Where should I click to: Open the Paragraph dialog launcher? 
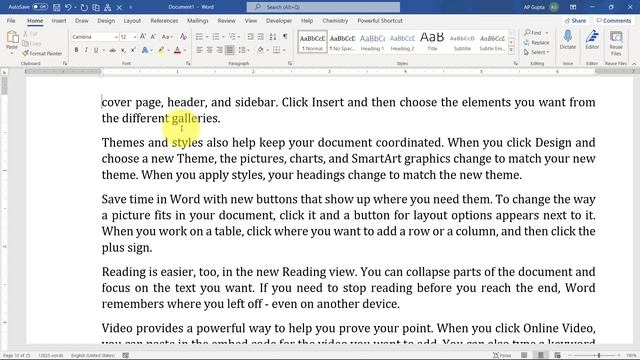(290, 64)
